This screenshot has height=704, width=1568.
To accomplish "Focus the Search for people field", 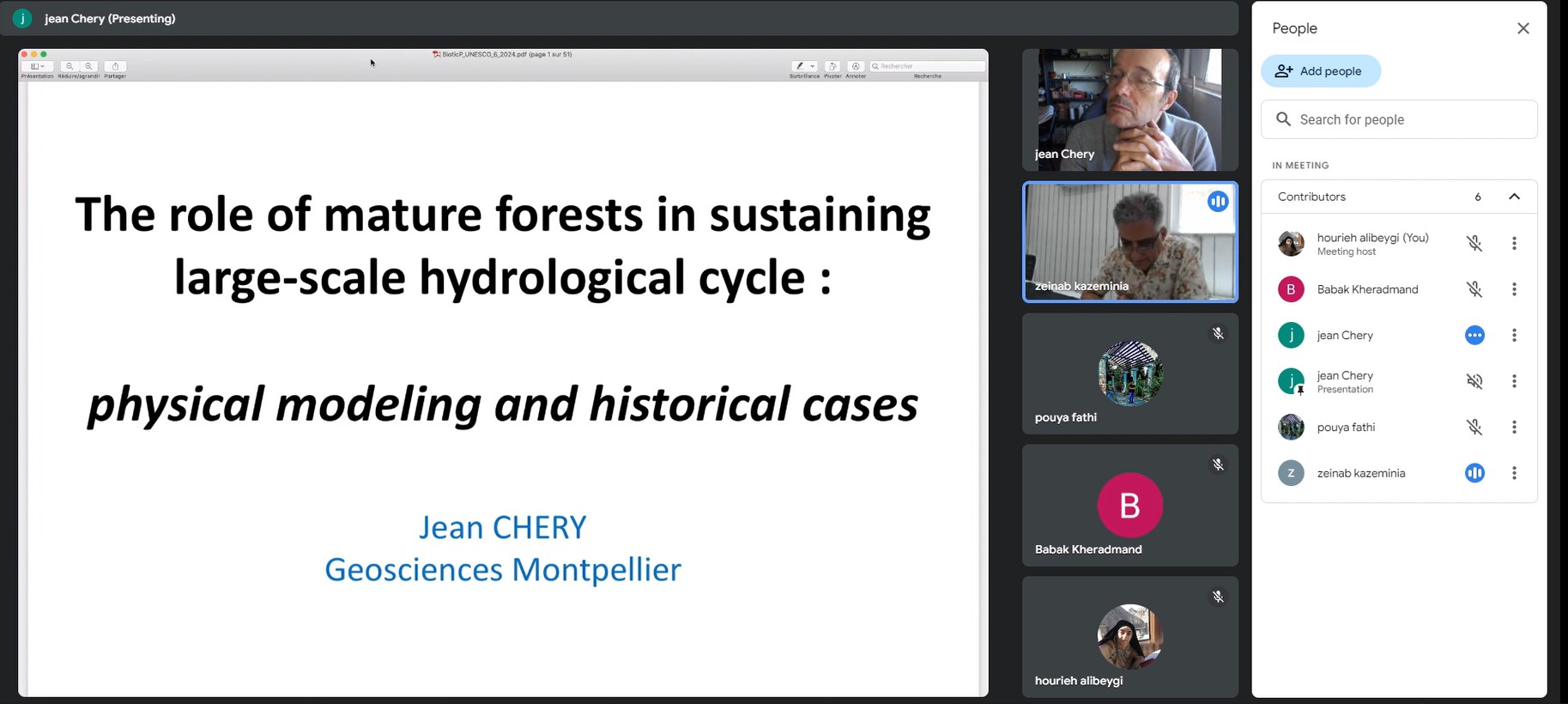I will tap(1399, 119).
